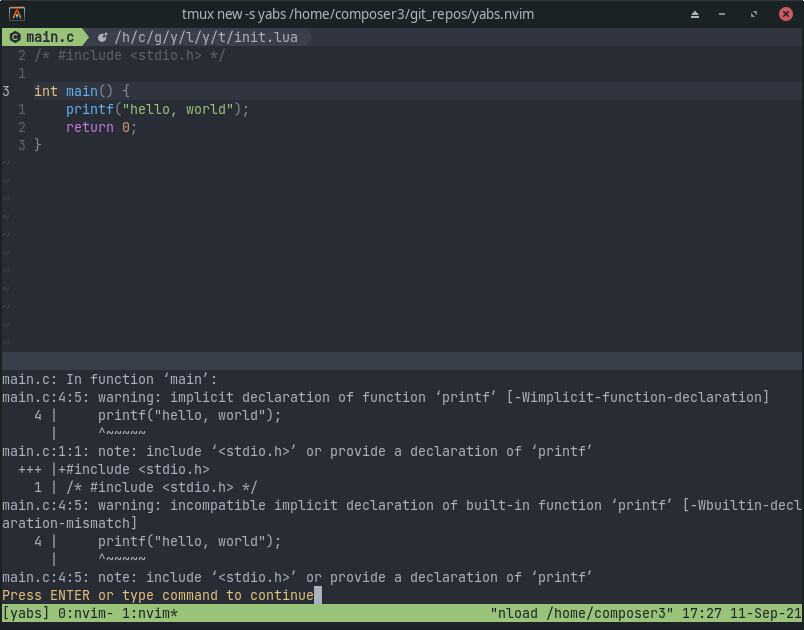Screen dimensions: 804x630
Task: Select tmux window 1:nvim* in status bar
Action: click(x=150, y=613)
